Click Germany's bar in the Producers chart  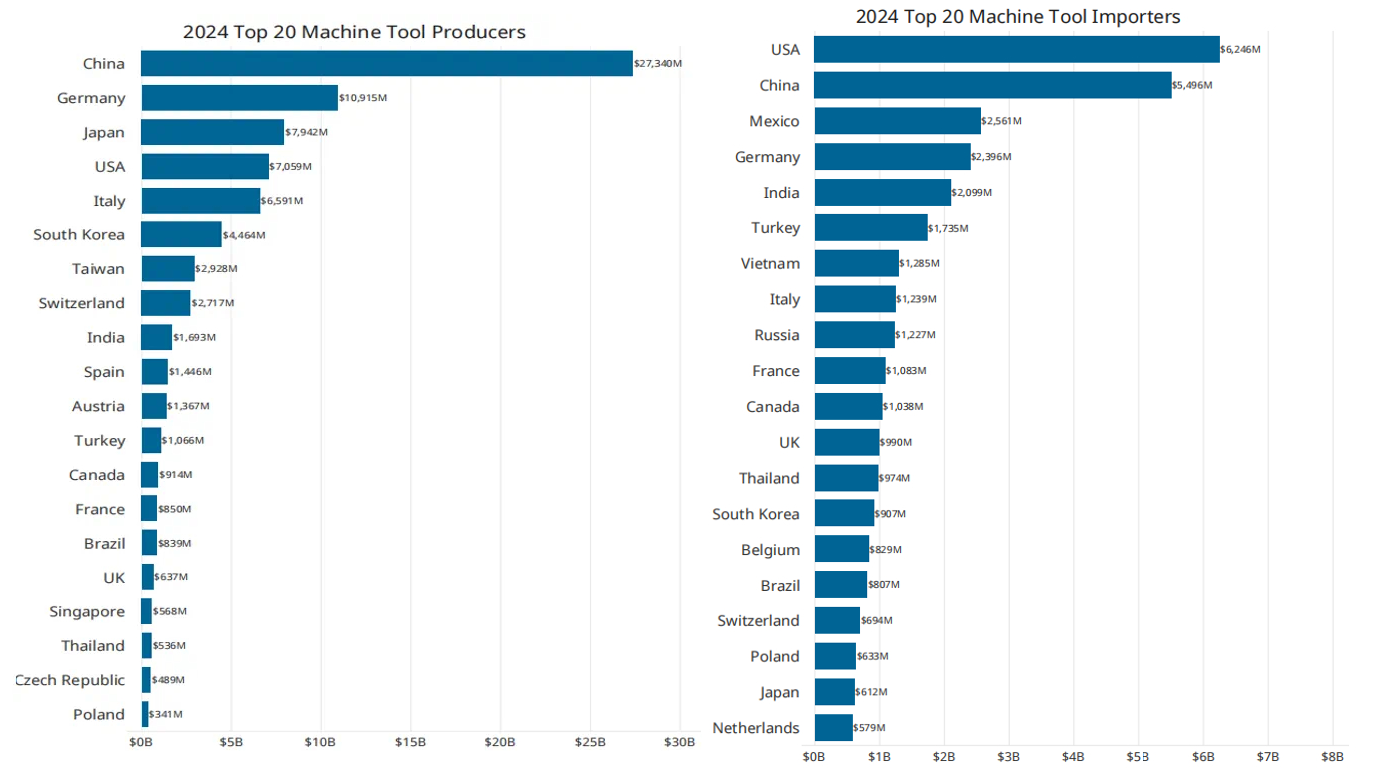point(239,98)
